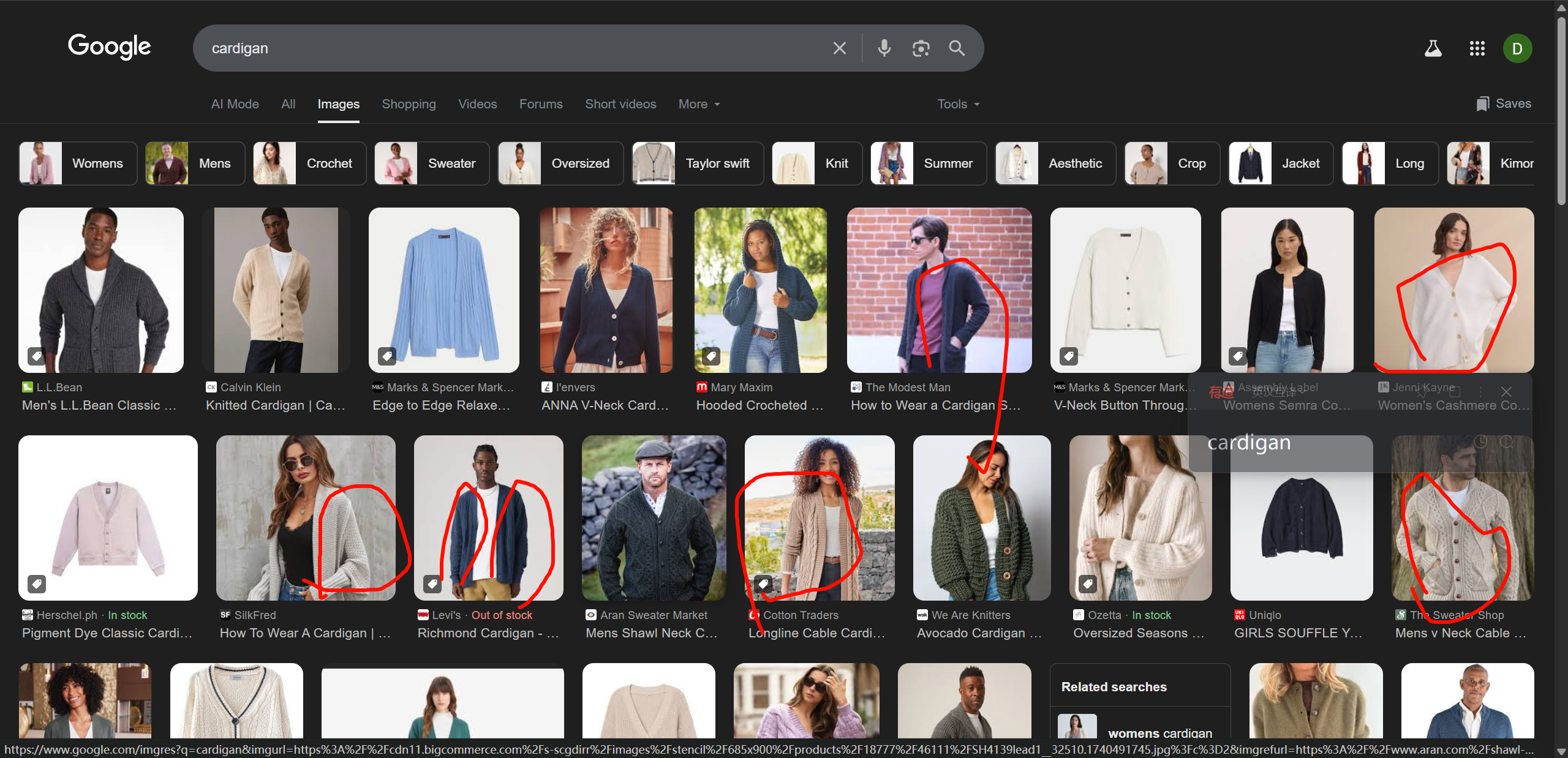
Task: Click the Levi's Out of stock label
Action: (502, 615)
